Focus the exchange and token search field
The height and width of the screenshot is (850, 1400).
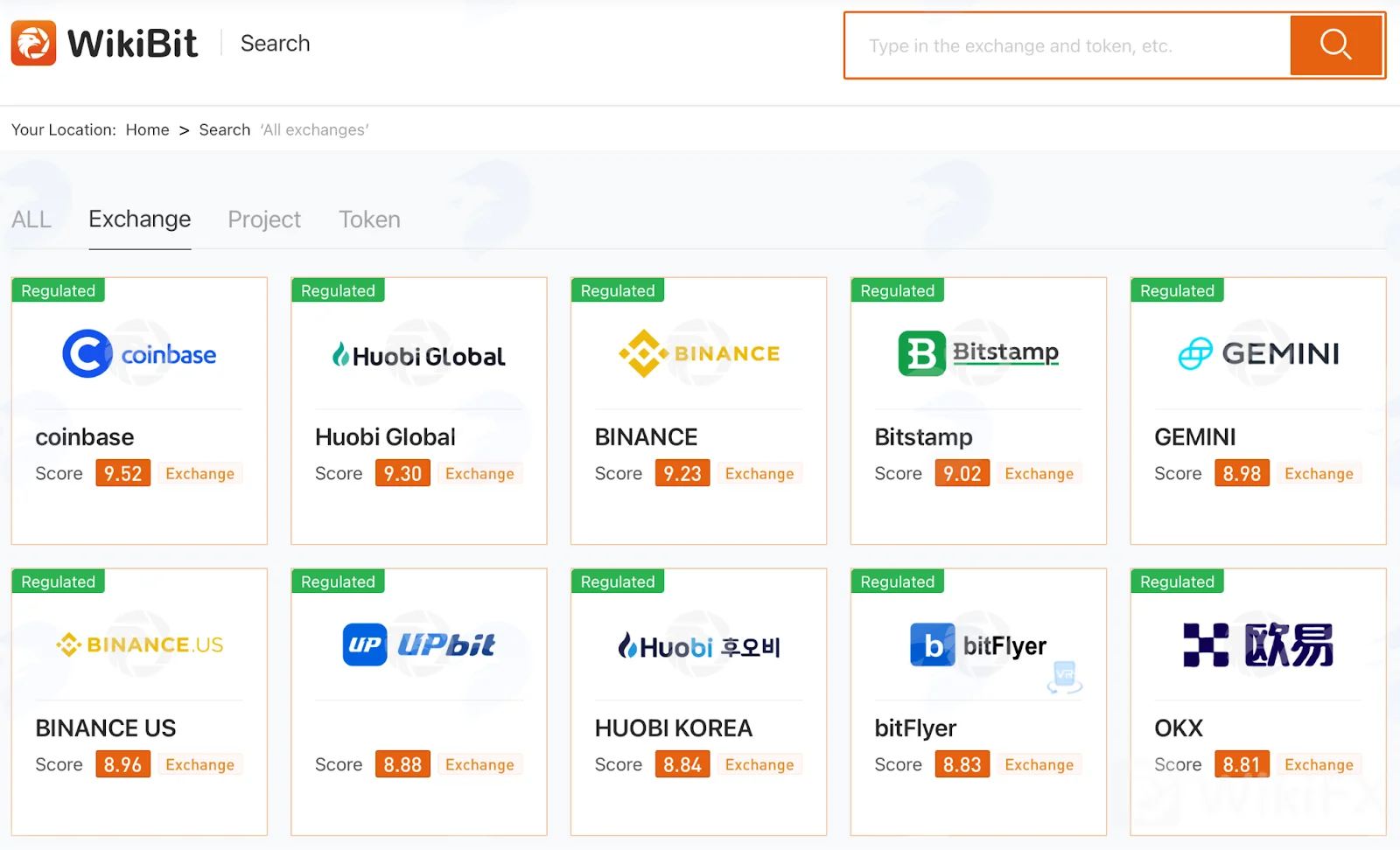point(1067,45)
